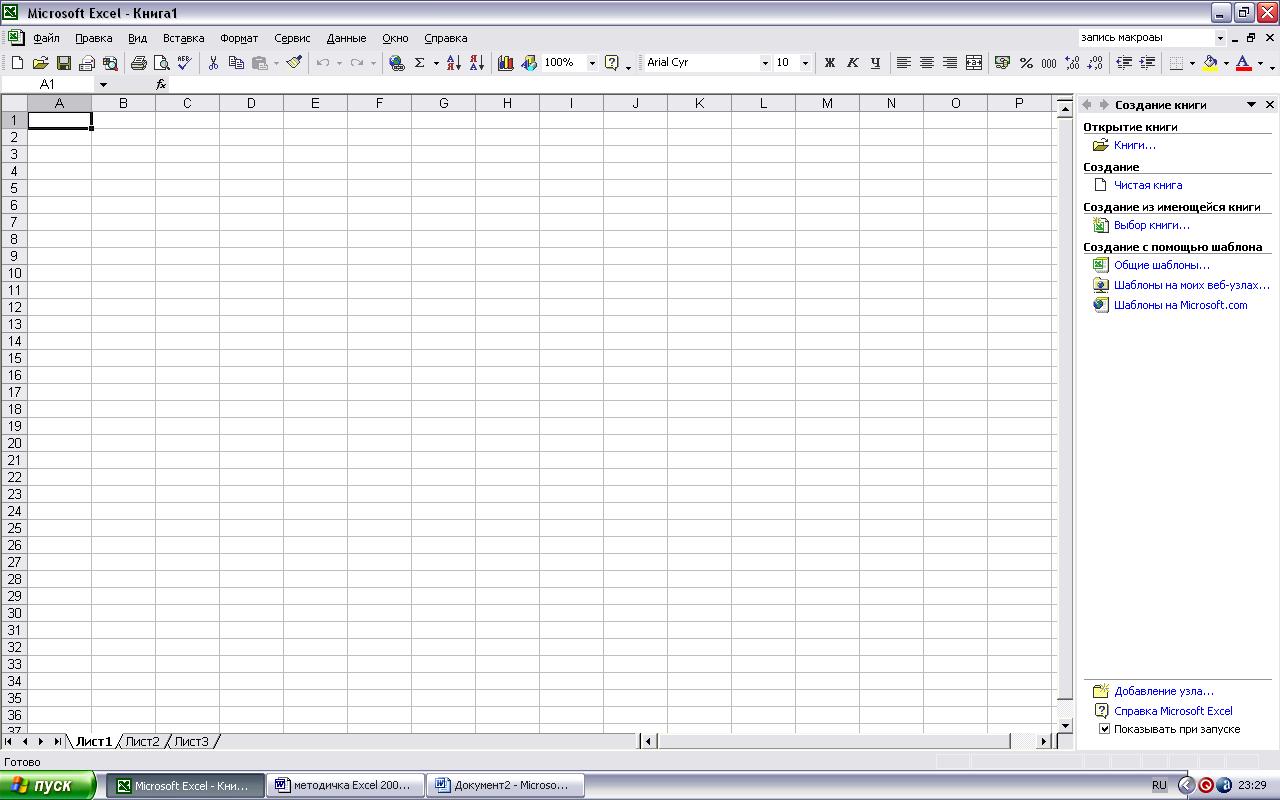Click the Start 'пуск' button
This screenshot has width=1280, height=800.
(48, 785)
